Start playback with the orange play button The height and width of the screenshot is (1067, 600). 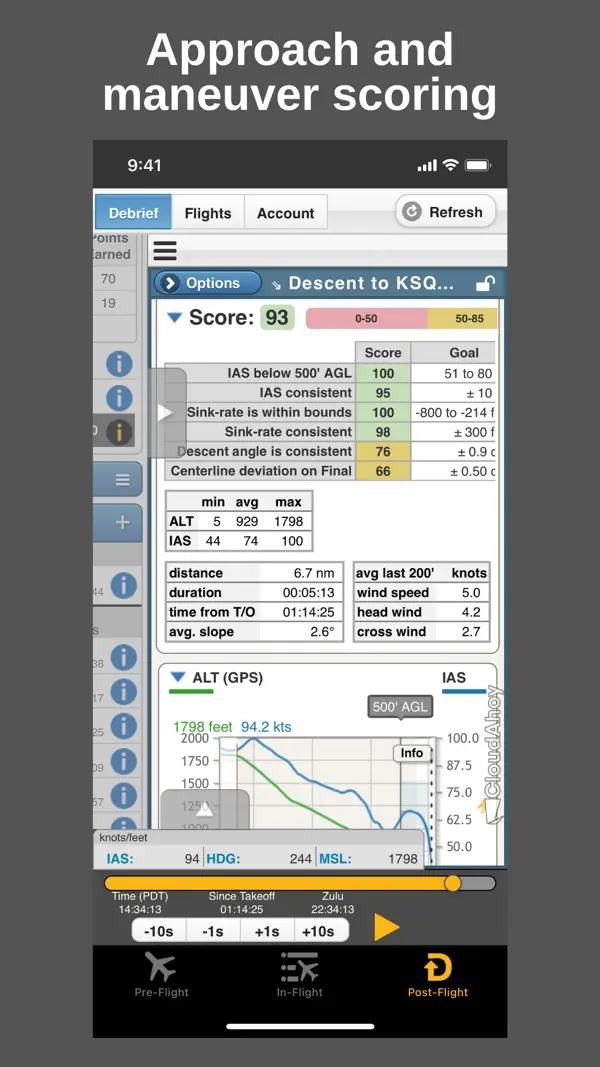(386, 928)
